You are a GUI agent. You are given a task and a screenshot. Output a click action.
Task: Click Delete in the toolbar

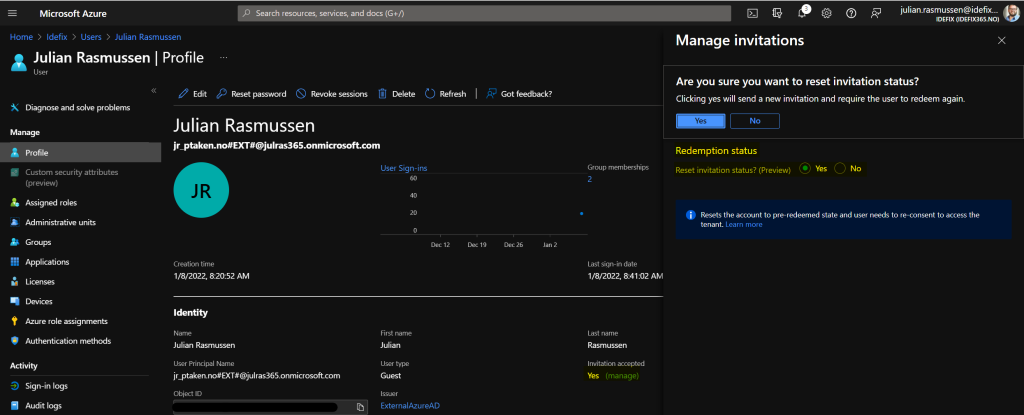pos(396,93)
